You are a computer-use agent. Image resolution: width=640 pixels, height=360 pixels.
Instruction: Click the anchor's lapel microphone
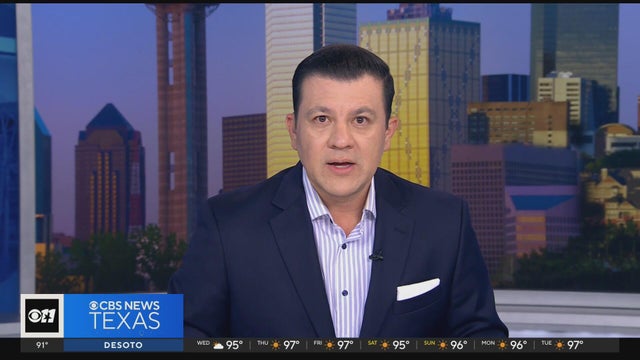click(376, 256)
